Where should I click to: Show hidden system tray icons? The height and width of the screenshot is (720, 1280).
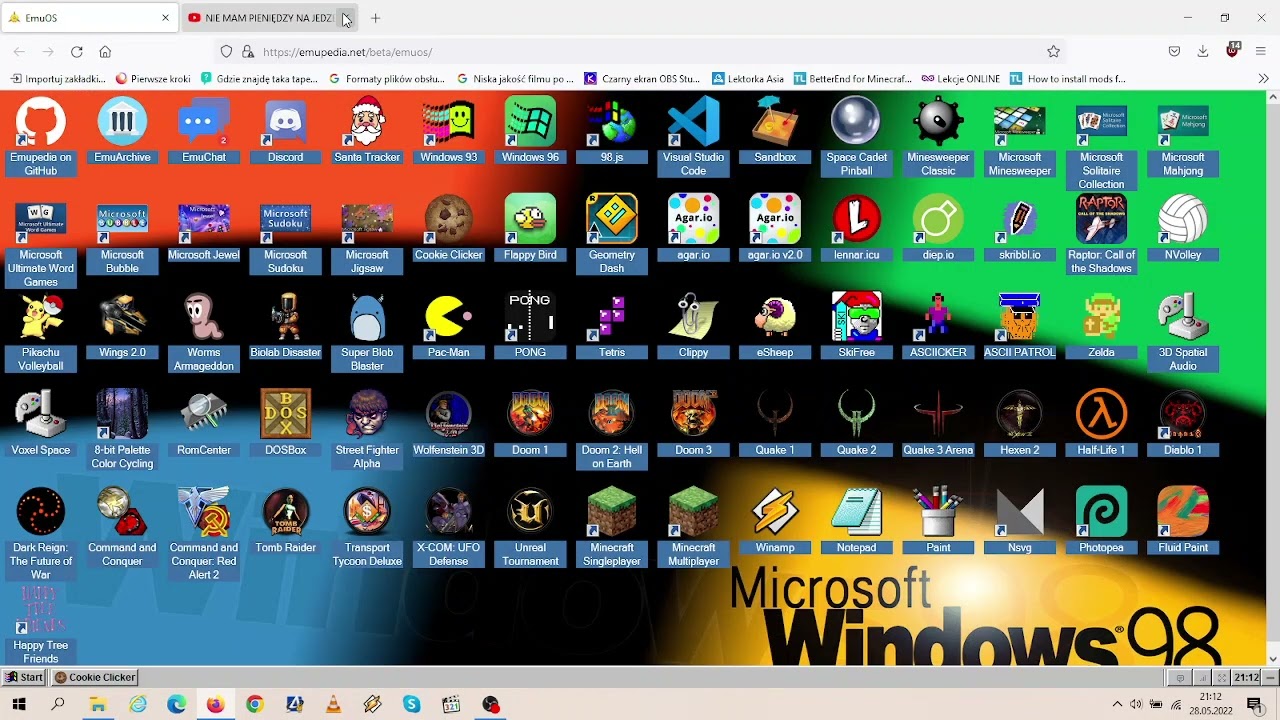pyautogui.click(x=1117, y=705)
